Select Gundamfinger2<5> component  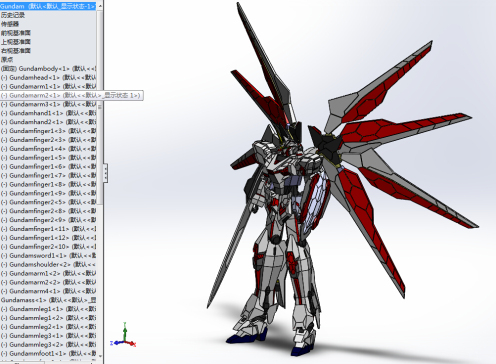click(x=48, y=202)
